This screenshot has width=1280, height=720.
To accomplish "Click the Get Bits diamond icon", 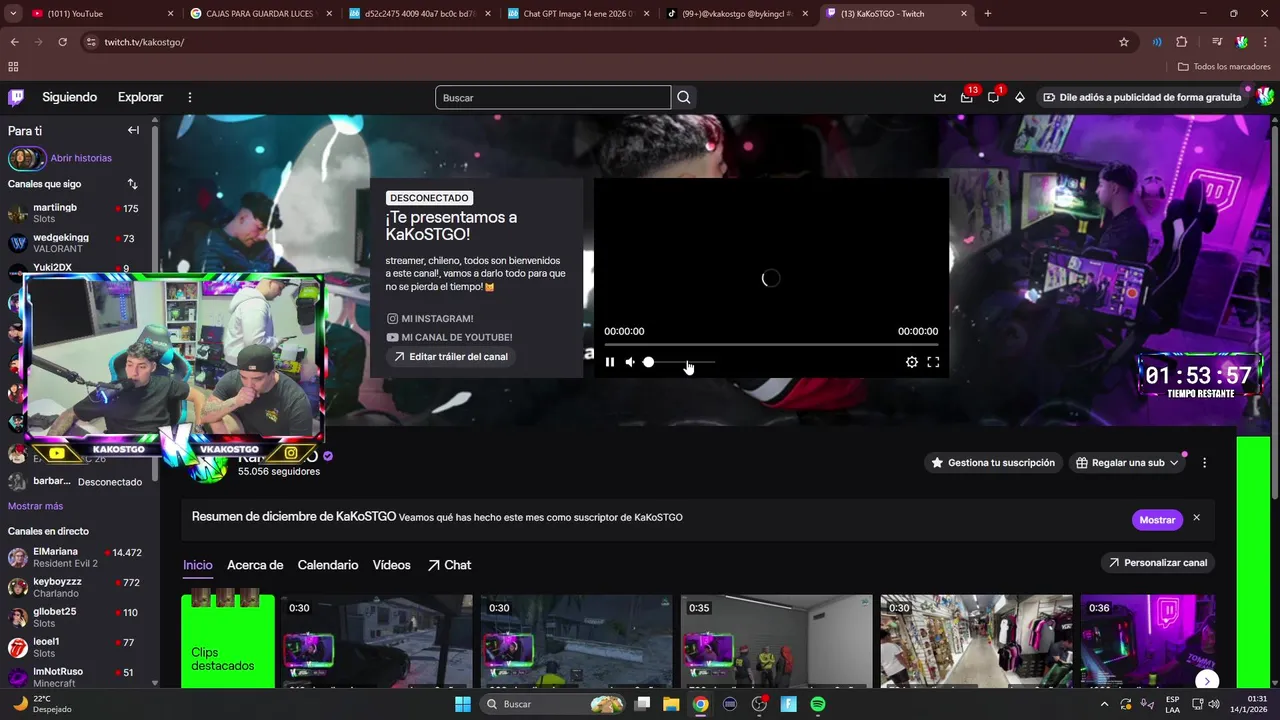I will pos(1020,97).
